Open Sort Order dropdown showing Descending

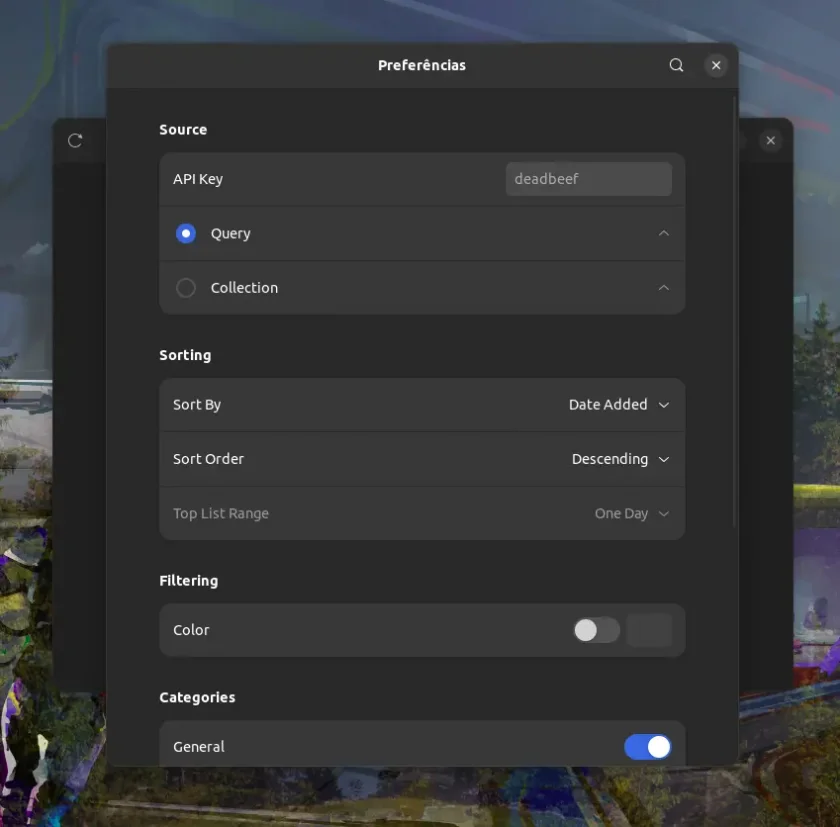click(620, 459)
